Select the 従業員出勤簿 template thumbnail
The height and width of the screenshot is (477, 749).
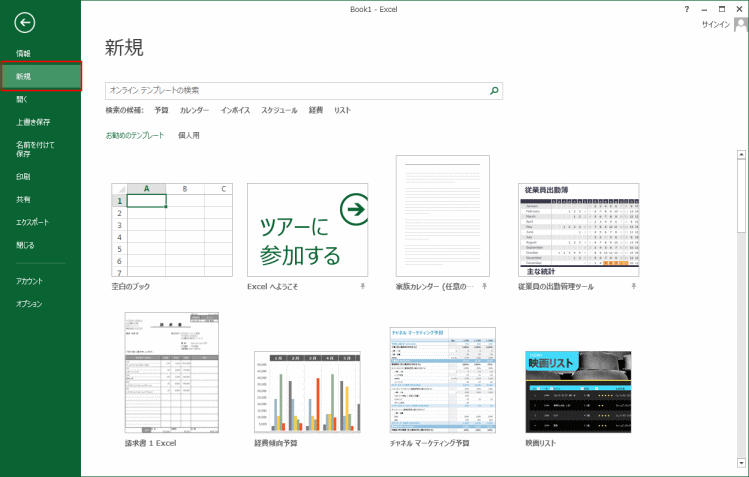[578, 230]
